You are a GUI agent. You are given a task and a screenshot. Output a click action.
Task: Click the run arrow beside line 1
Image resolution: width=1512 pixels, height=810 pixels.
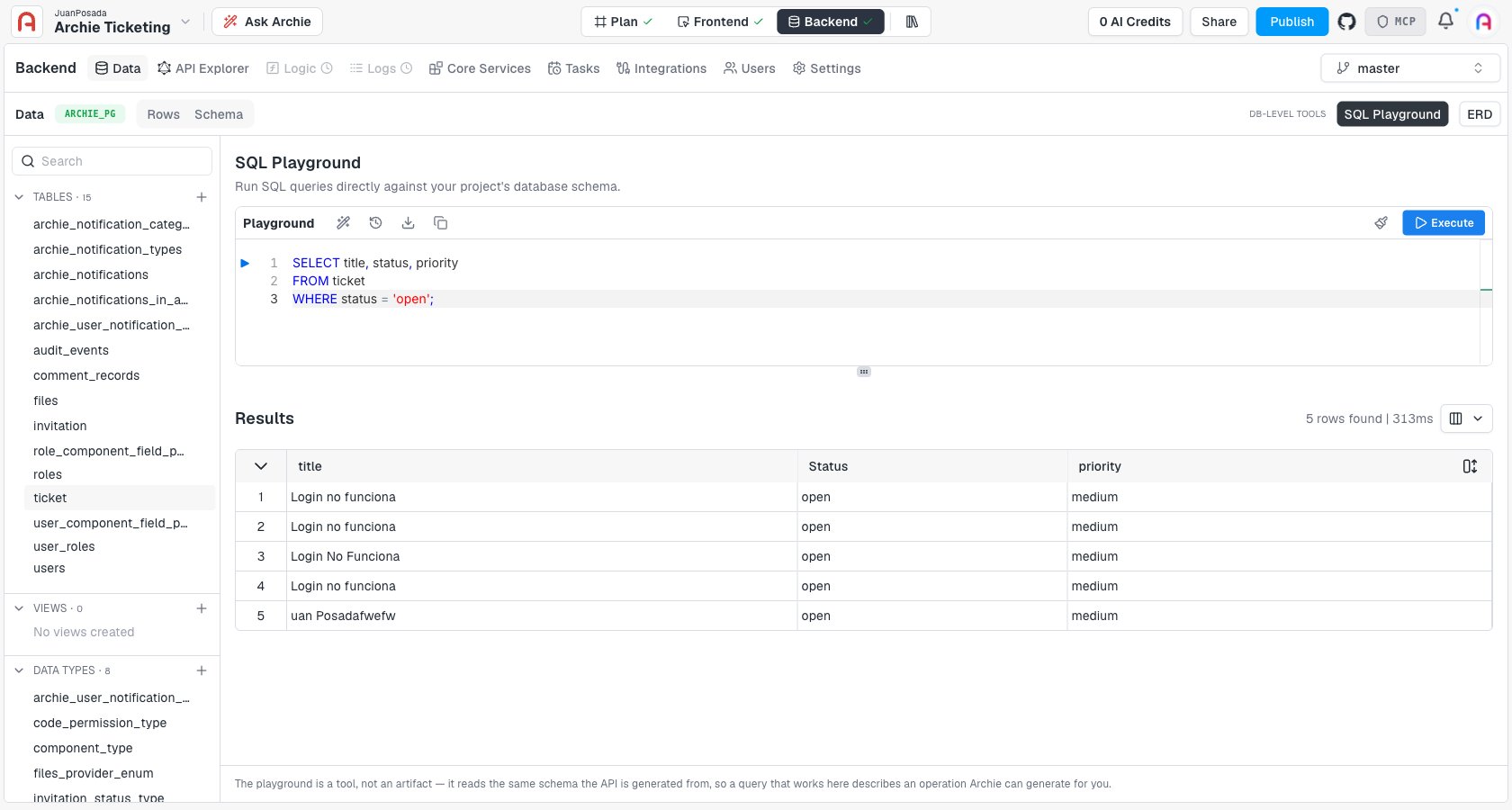point(245,263)
